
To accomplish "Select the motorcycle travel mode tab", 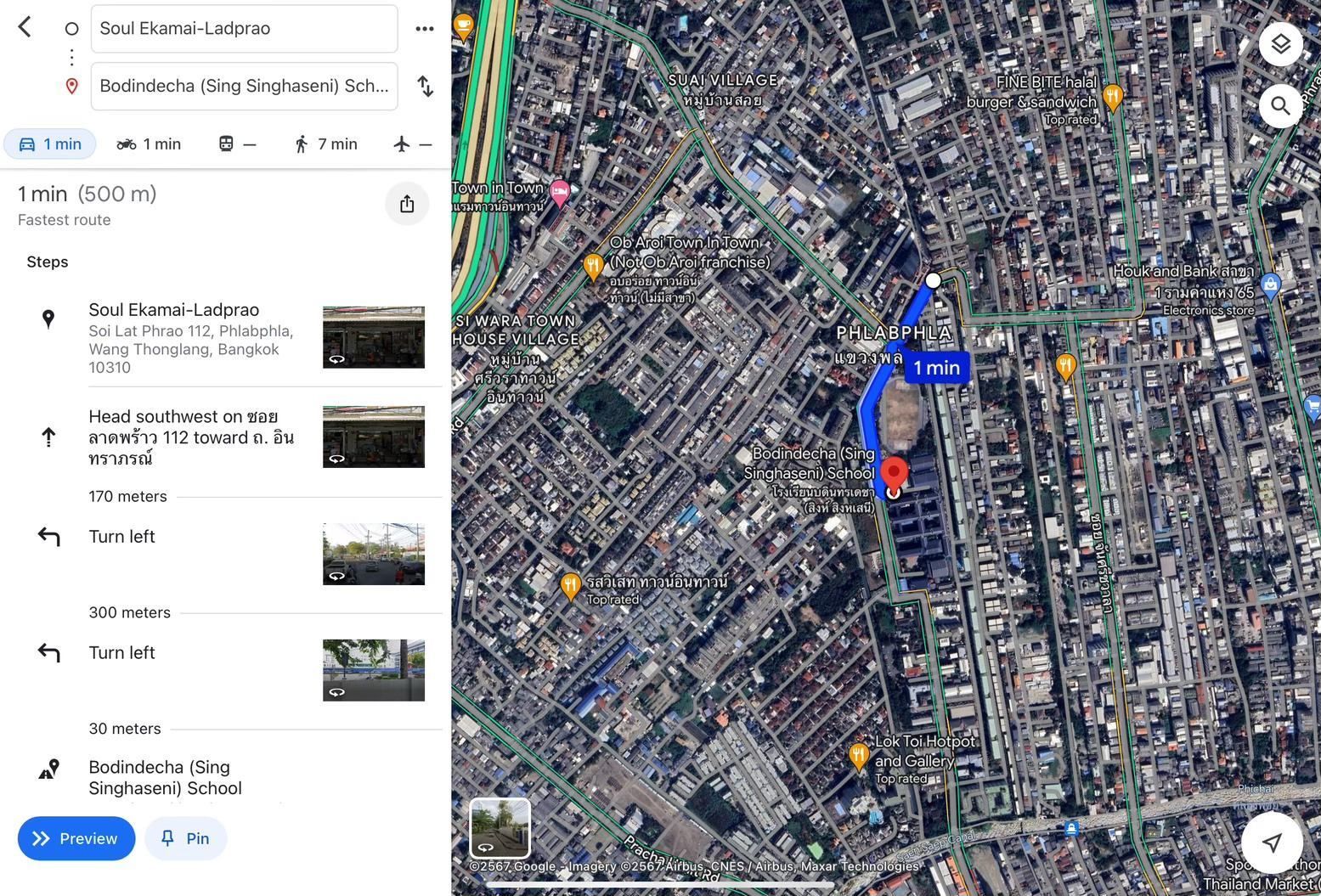I will click(149, 144).
